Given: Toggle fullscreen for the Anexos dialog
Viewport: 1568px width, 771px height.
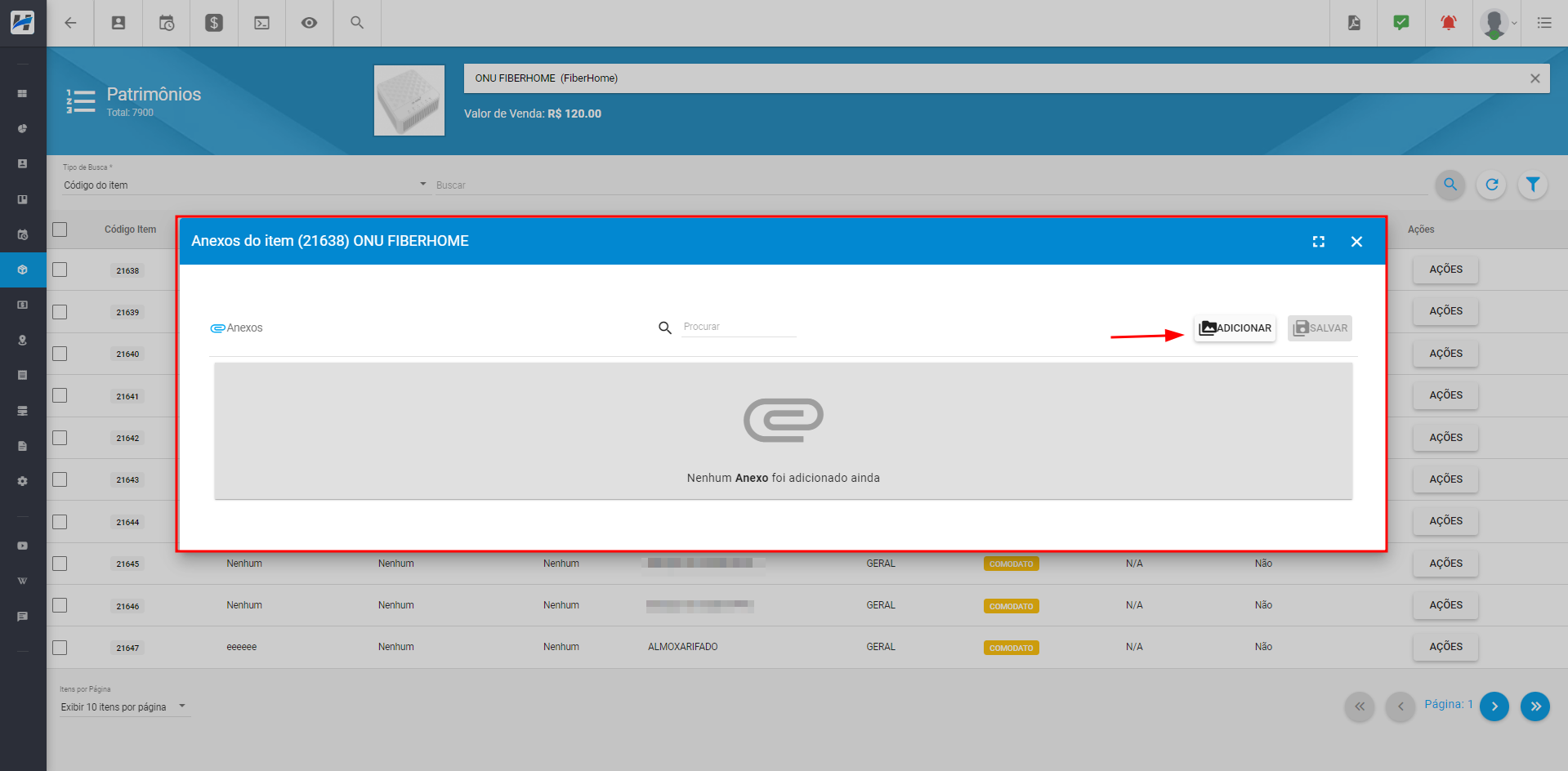Looking at the screenshot, I should (1319, 242).
